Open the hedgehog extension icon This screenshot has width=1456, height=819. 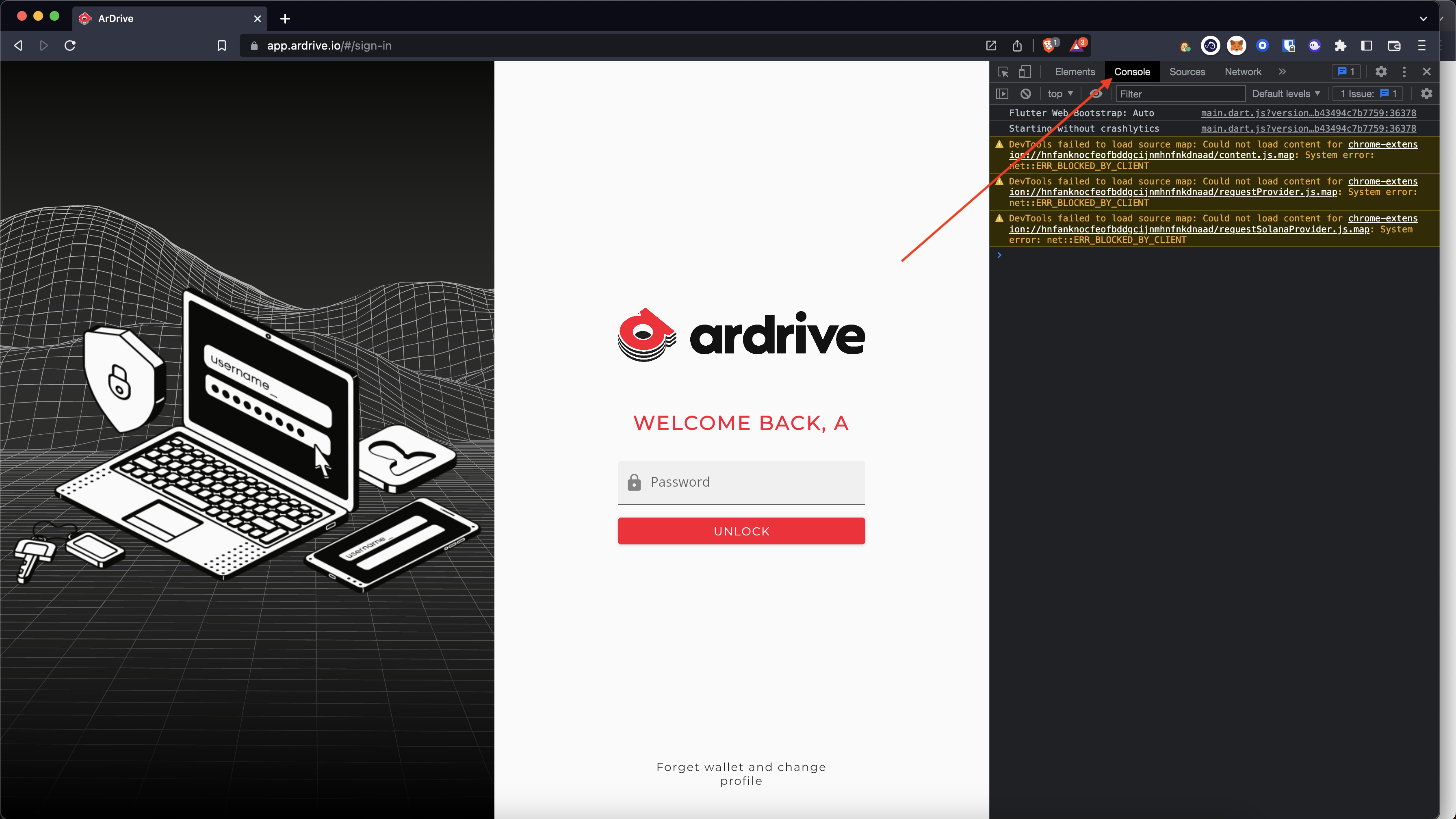[x=1185, y=46]
